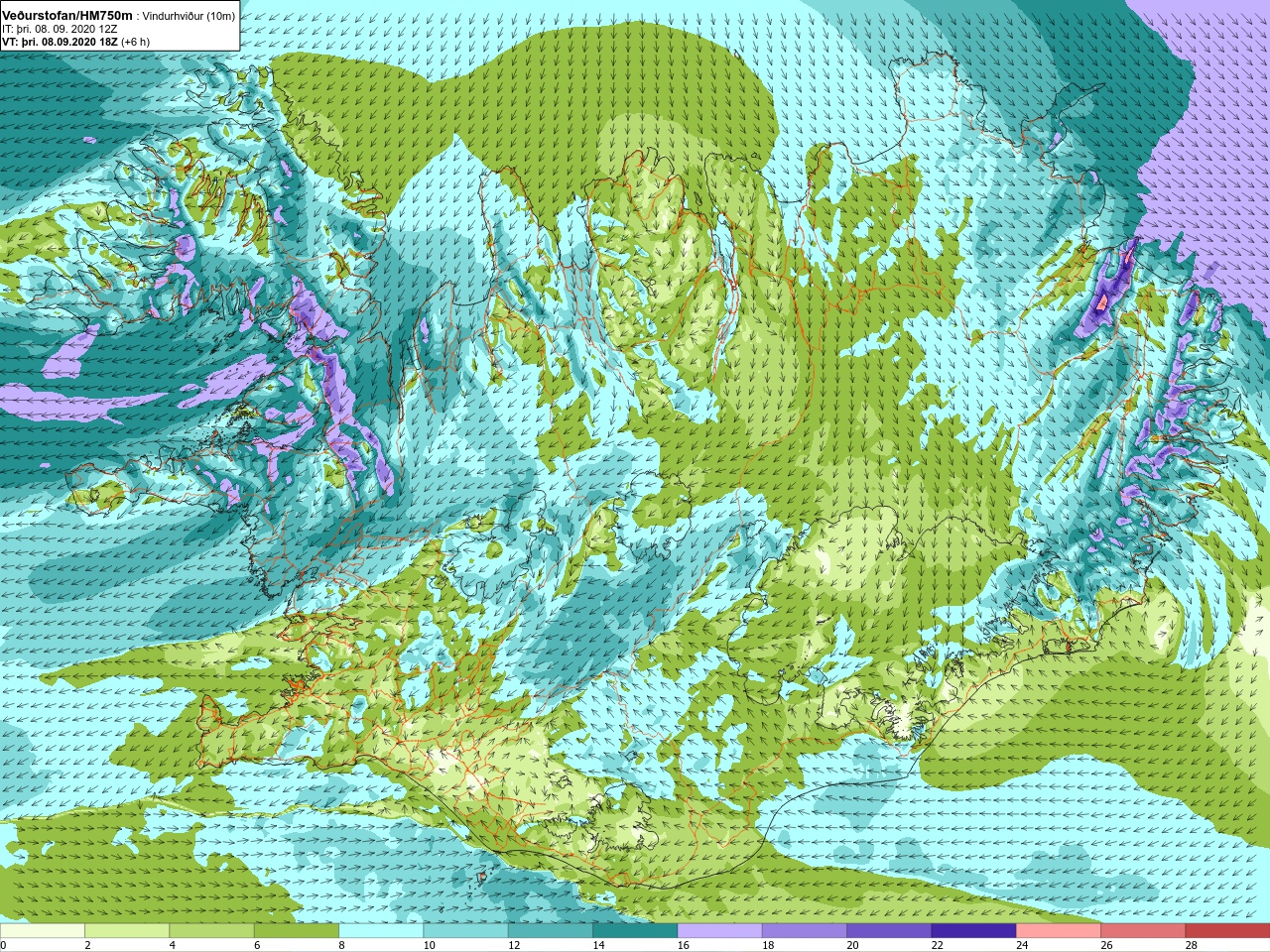The image size is (1270, 952).
Task: Click the legend scale label '20'
Action: coord(853,945)
